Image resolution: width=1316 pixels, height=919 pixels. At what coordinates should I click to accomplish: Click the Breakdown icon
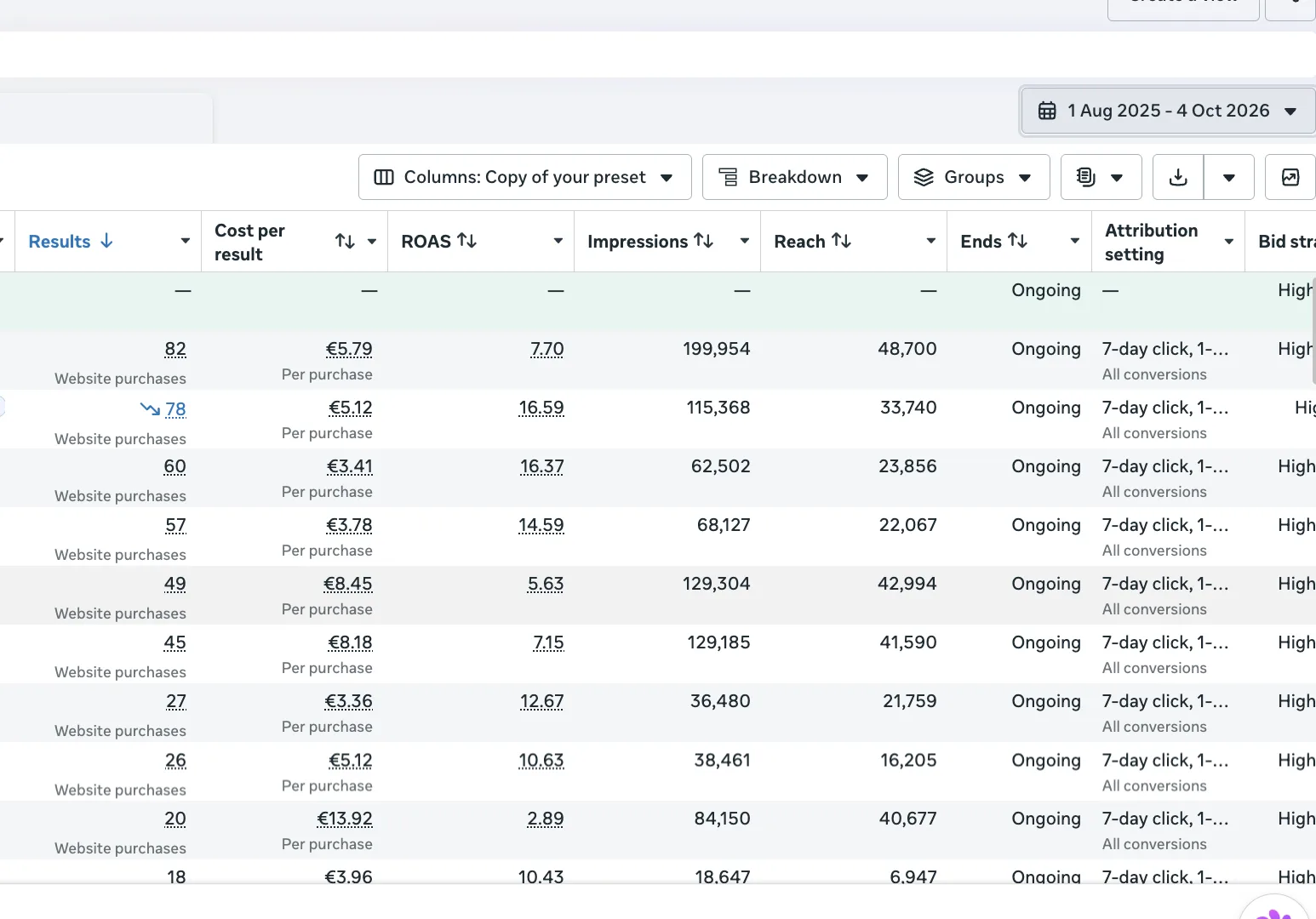point(728,177)
